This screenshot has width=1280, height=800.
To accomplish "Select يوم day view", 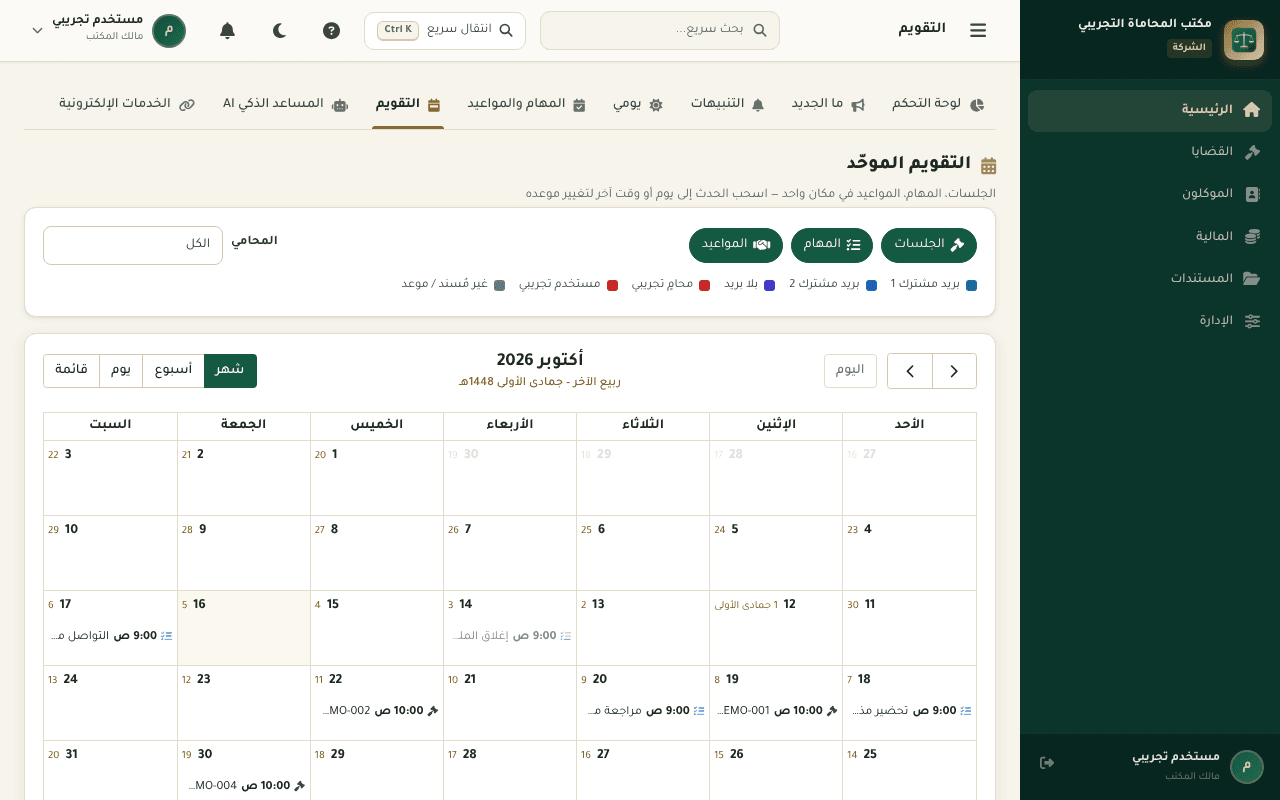I will pyautogui.click(x=121, y=371).
